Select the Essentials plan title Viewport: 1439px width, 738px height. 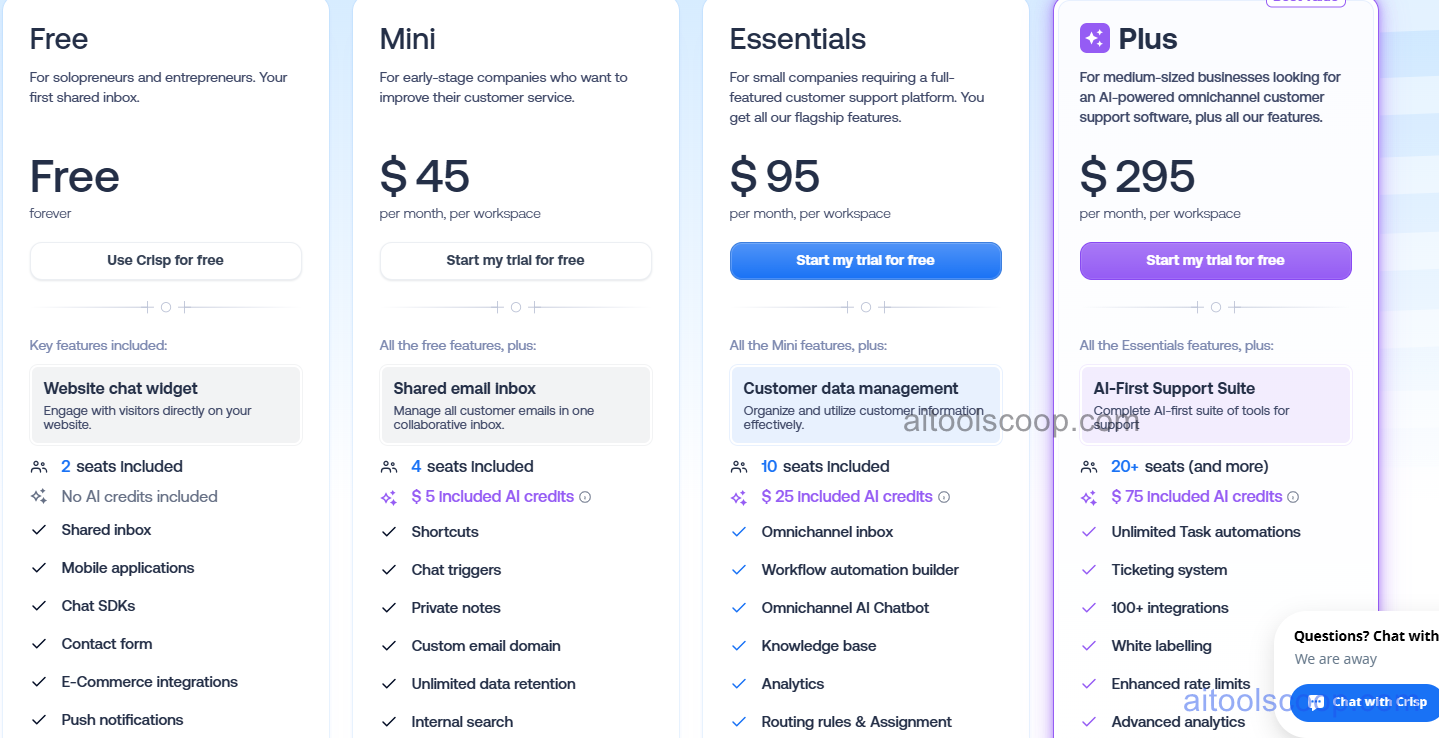(797, 39)
